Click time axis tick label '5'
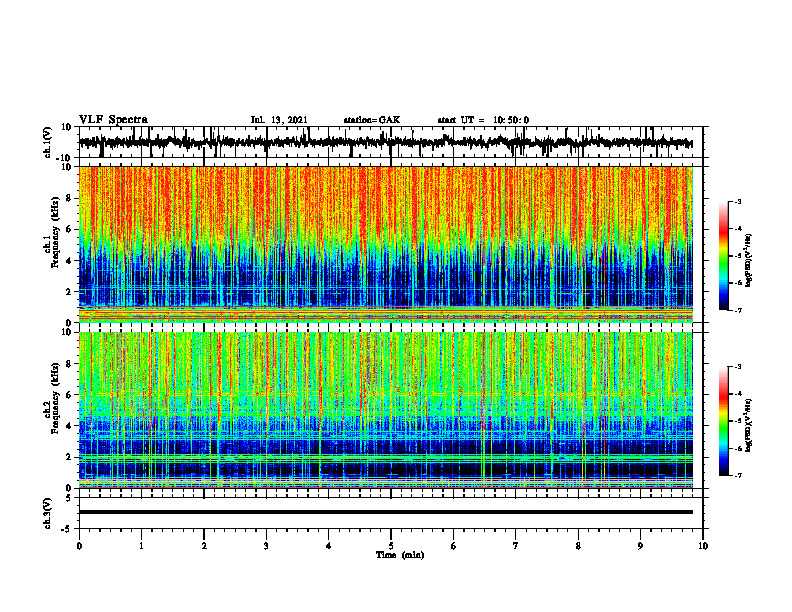The height and width of the screenshot is (612, 792). (x=391, y=546)
